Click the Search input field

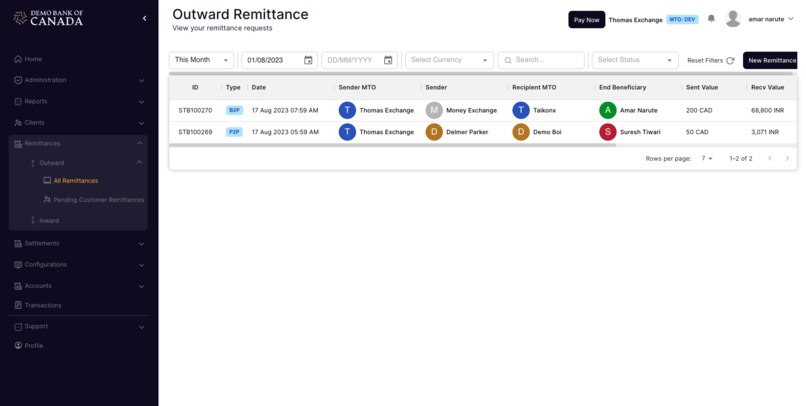click(541, 60)
